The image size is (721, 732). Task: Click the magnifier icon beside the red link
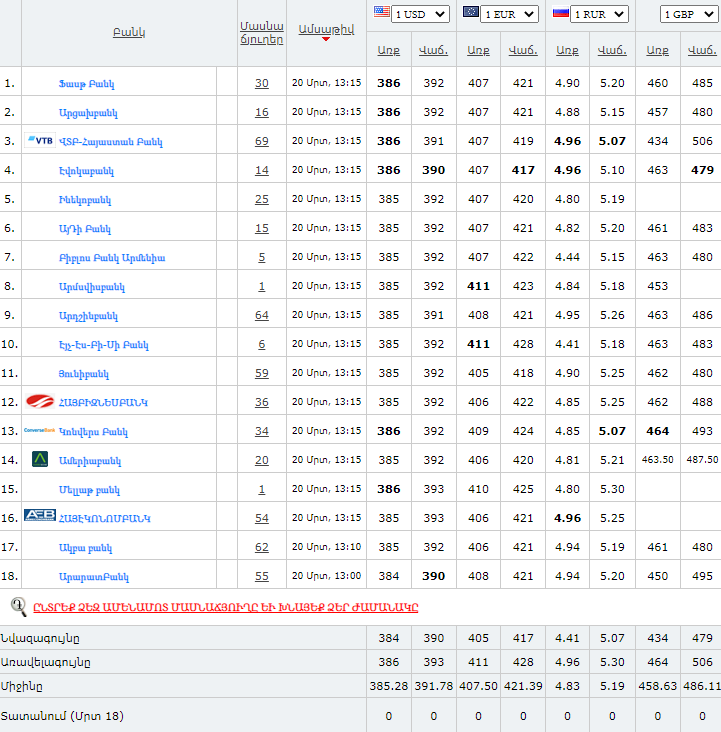19,606
